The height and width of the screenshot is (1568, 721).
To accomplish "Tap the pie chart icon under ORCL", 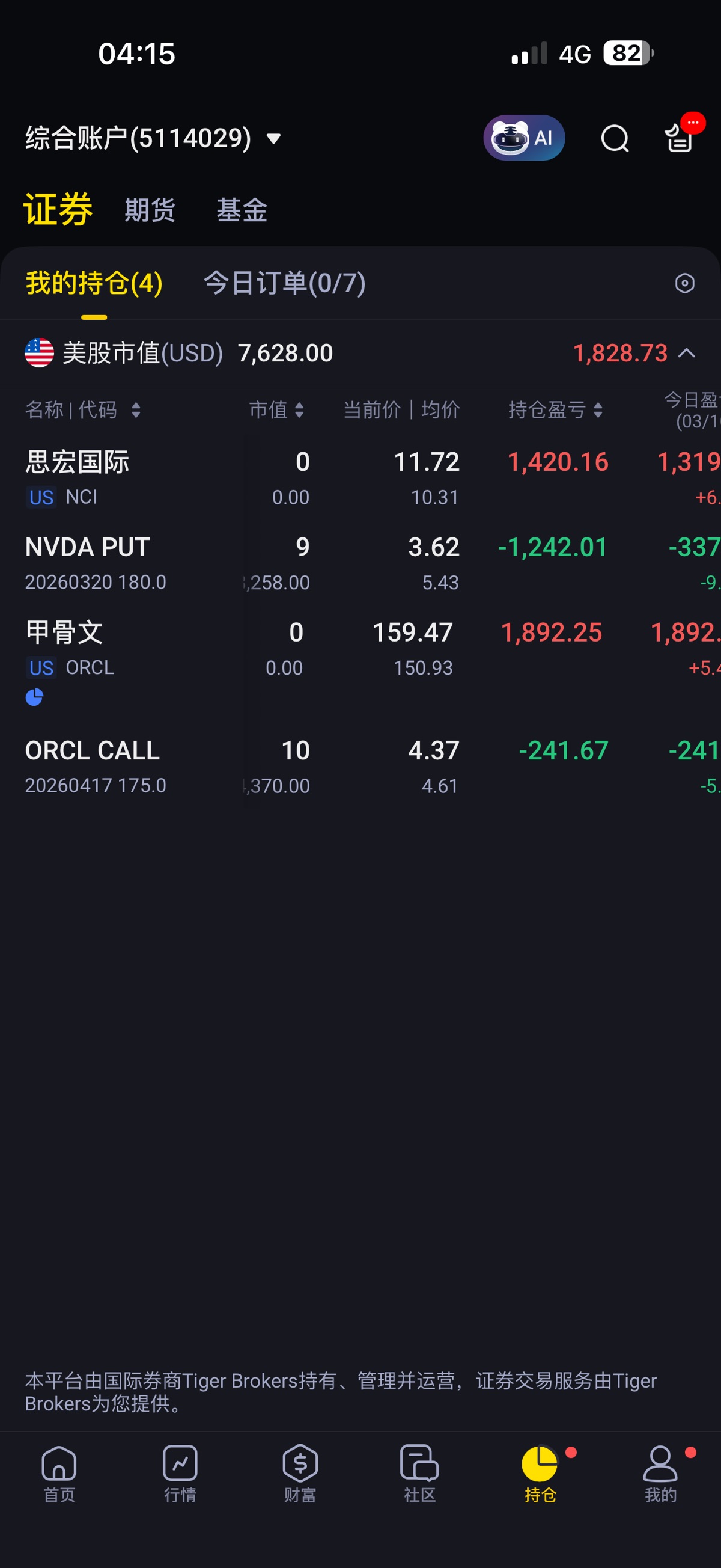I will point(35,697).
